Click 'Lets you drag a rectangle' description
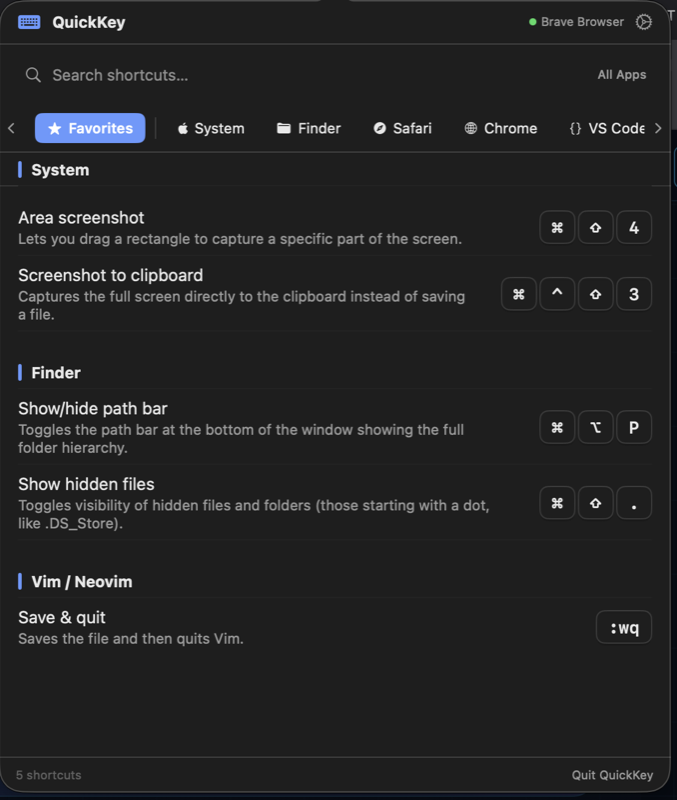This screenshot has height=800, width=677. pos(240,239)
